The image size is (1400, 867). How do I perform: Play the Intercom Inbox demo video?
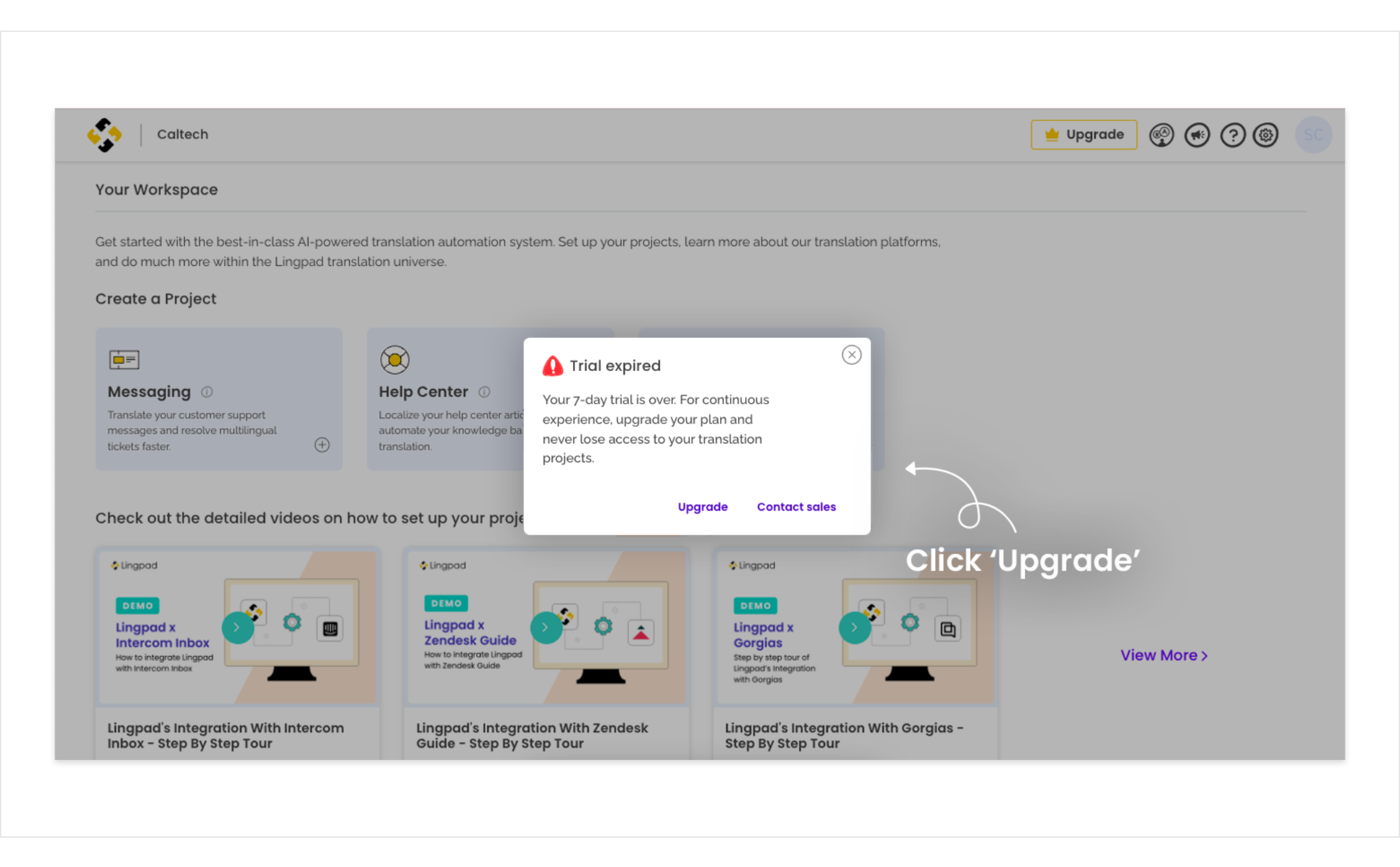pyautogui.click(x=237, y=628)
